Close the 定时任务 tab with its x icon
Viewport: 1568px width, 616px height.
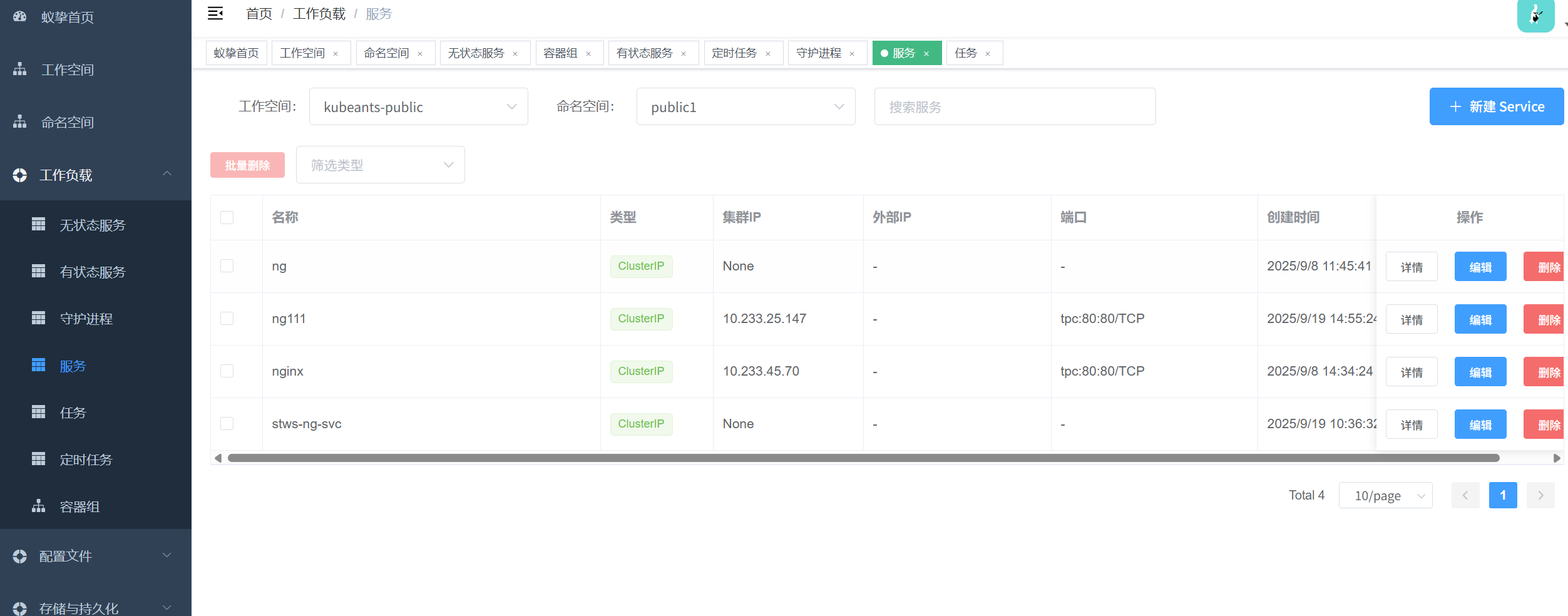tap(768, 54)
